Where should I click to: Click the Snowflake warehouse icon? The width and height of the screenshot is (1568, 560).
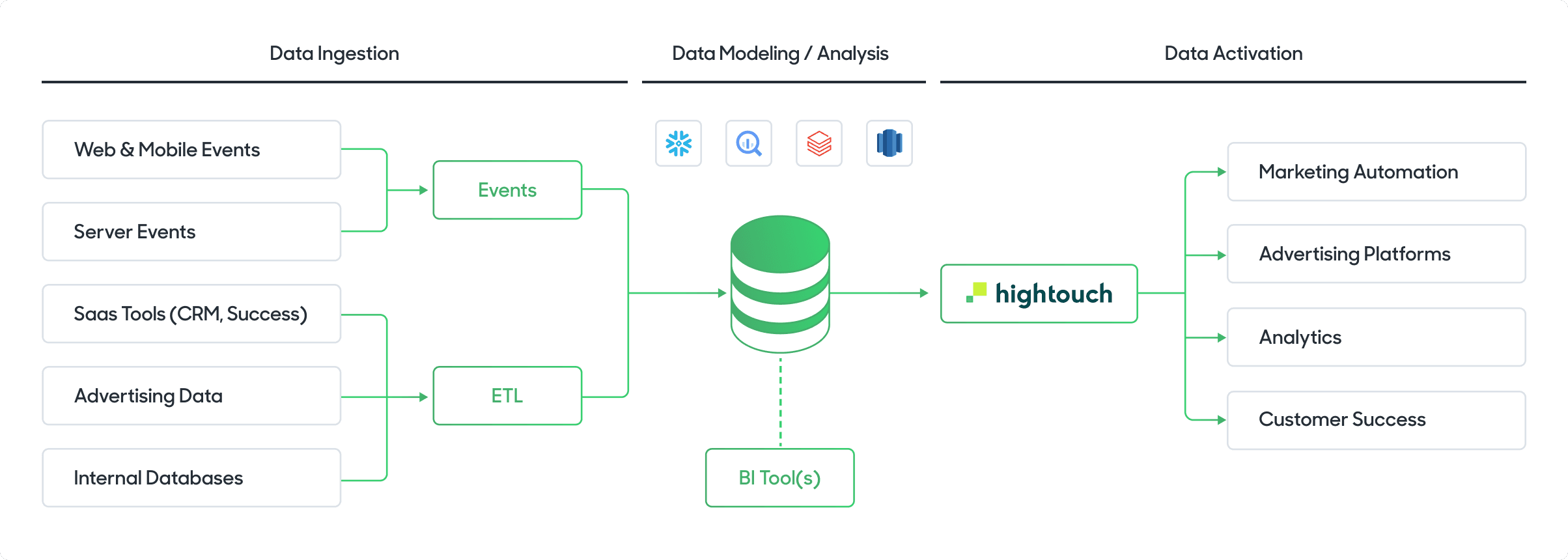coord(679,143)
